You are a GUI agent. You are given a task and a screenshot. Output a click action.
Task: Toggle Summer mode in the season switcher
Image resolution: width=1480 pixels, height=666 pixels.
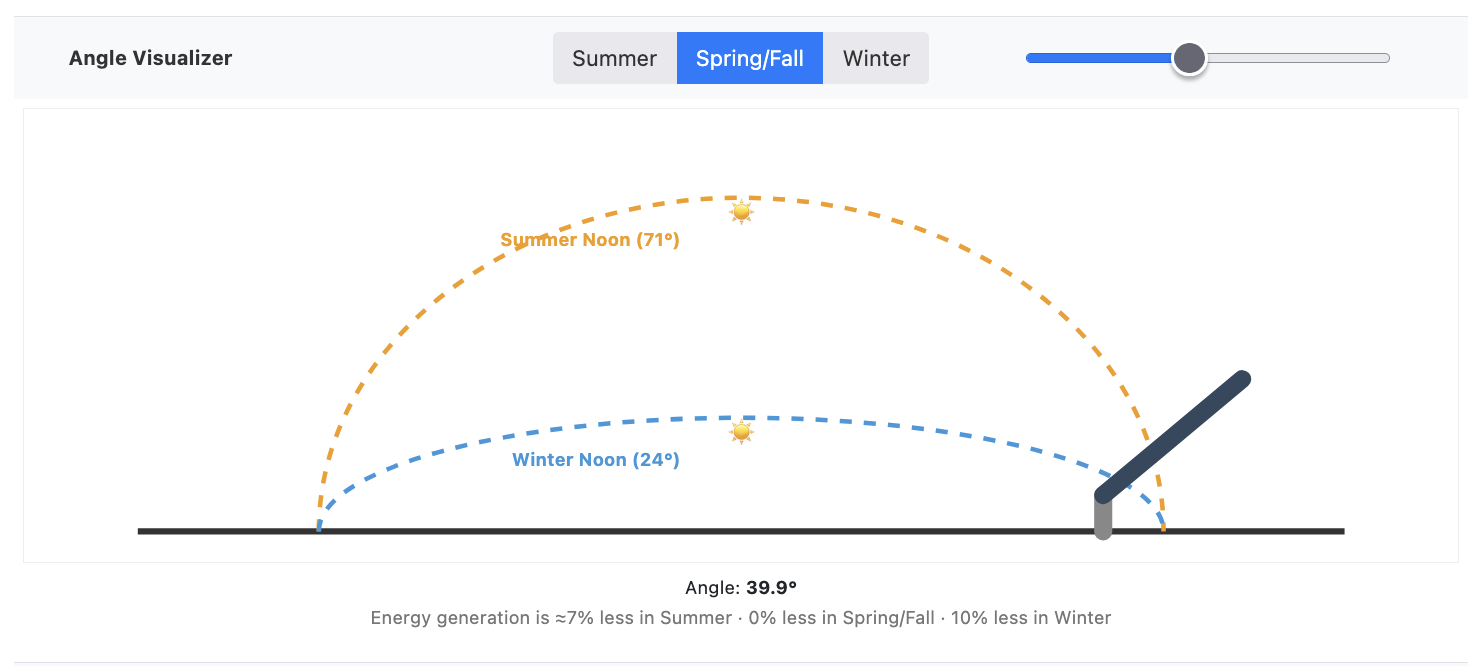[614, 58]
